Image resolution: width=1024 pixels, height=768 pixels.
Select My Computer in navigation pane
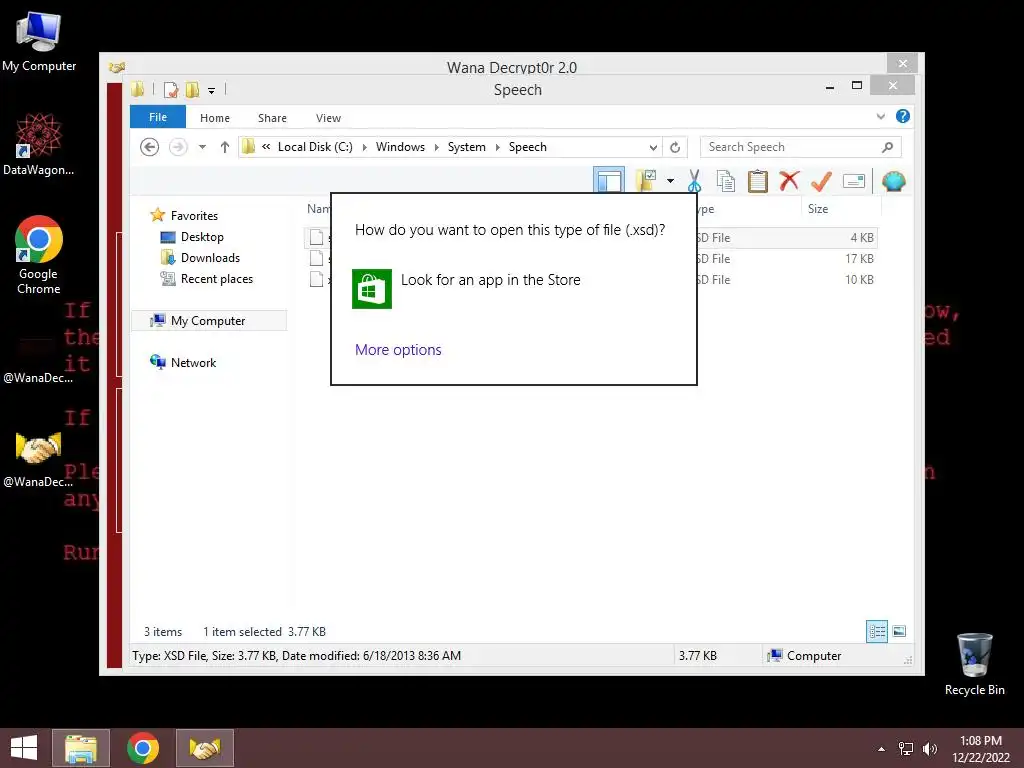point(209,321)
